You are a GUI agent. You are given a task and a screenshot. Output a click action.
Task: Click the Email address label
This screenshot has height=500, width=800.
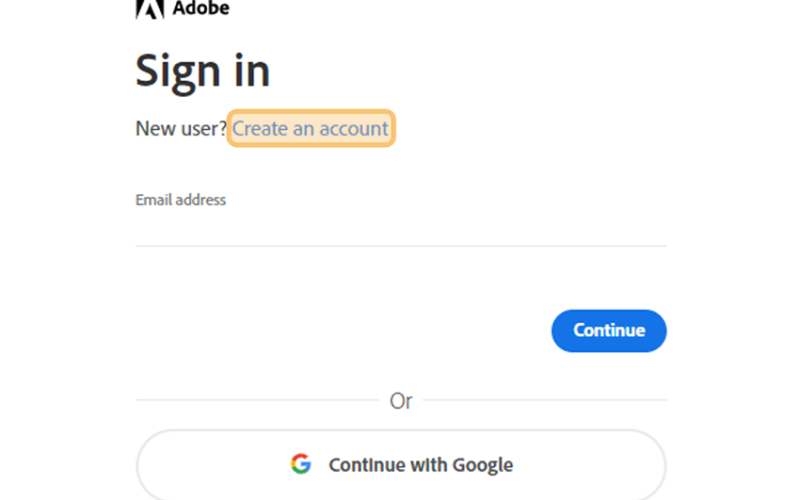[x=181, y=199]
